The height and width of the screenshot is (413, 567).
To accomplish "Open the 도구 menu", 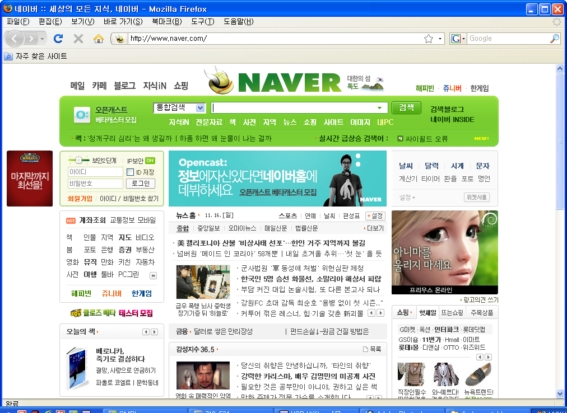I will point(202,22).
